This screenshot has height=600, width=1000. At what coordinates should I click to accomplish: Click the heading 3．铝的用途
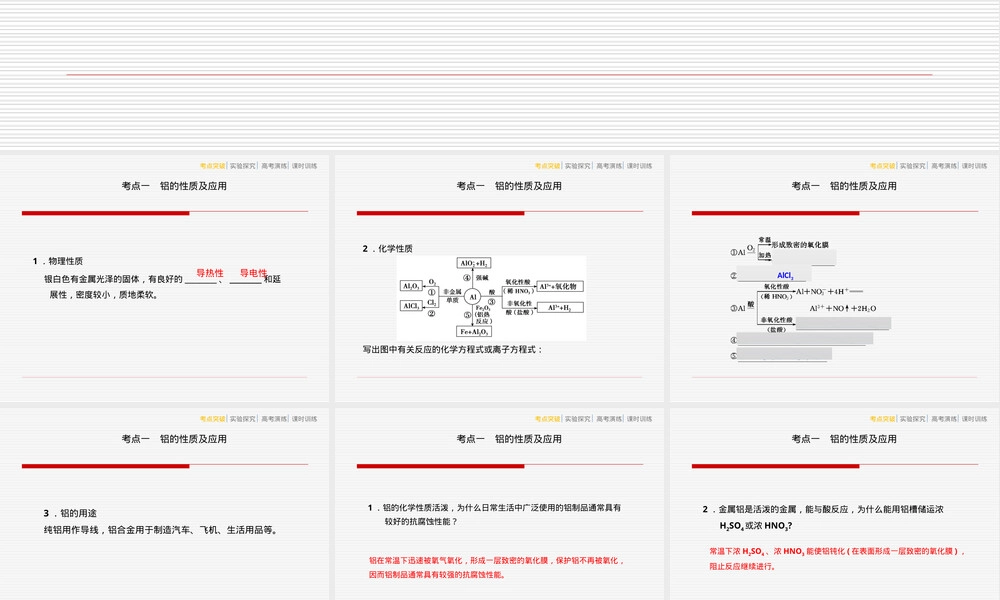pos(70,513)
